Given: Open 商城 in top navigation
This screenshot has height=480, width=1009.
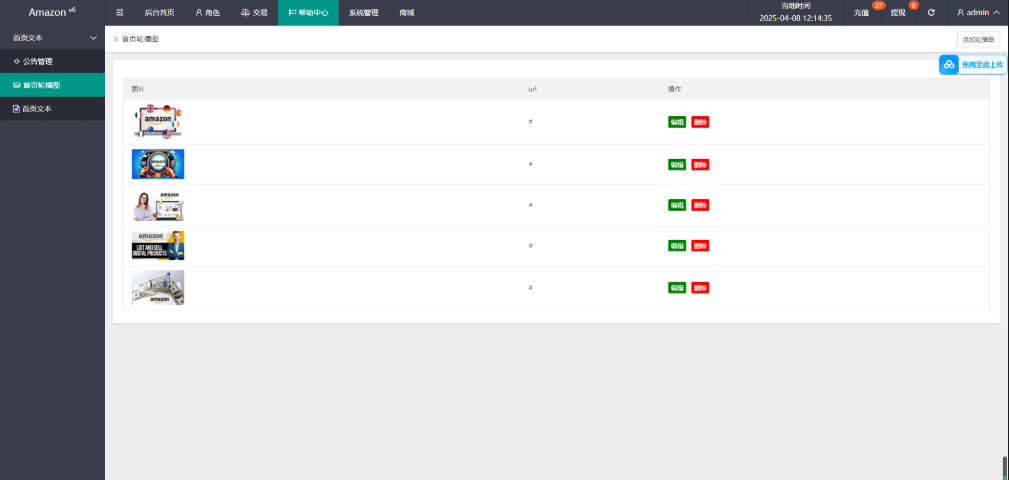Looking at the screenshot, I should point(407,12).
